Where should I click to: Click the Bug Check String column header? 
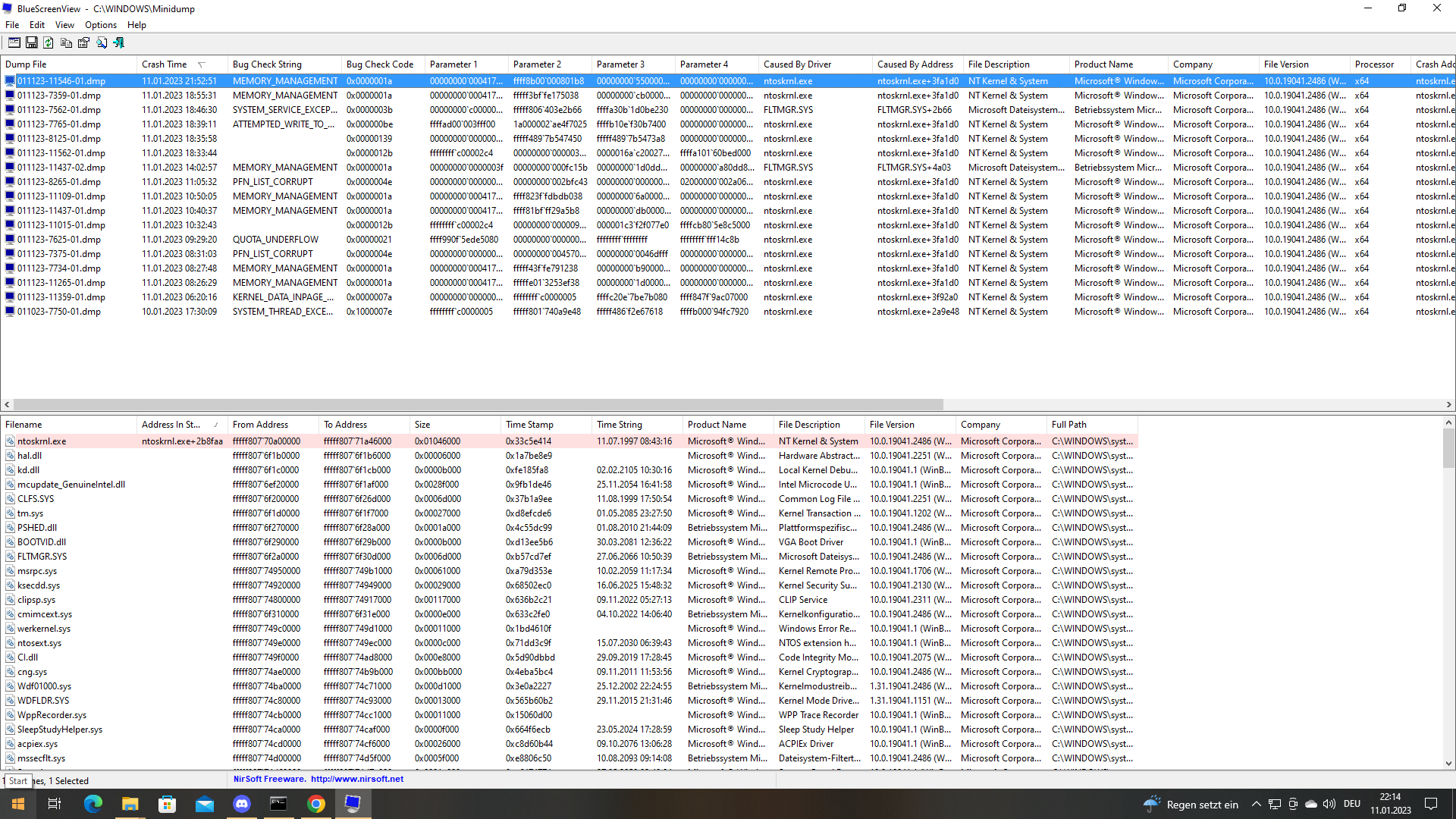pos(267,64)
